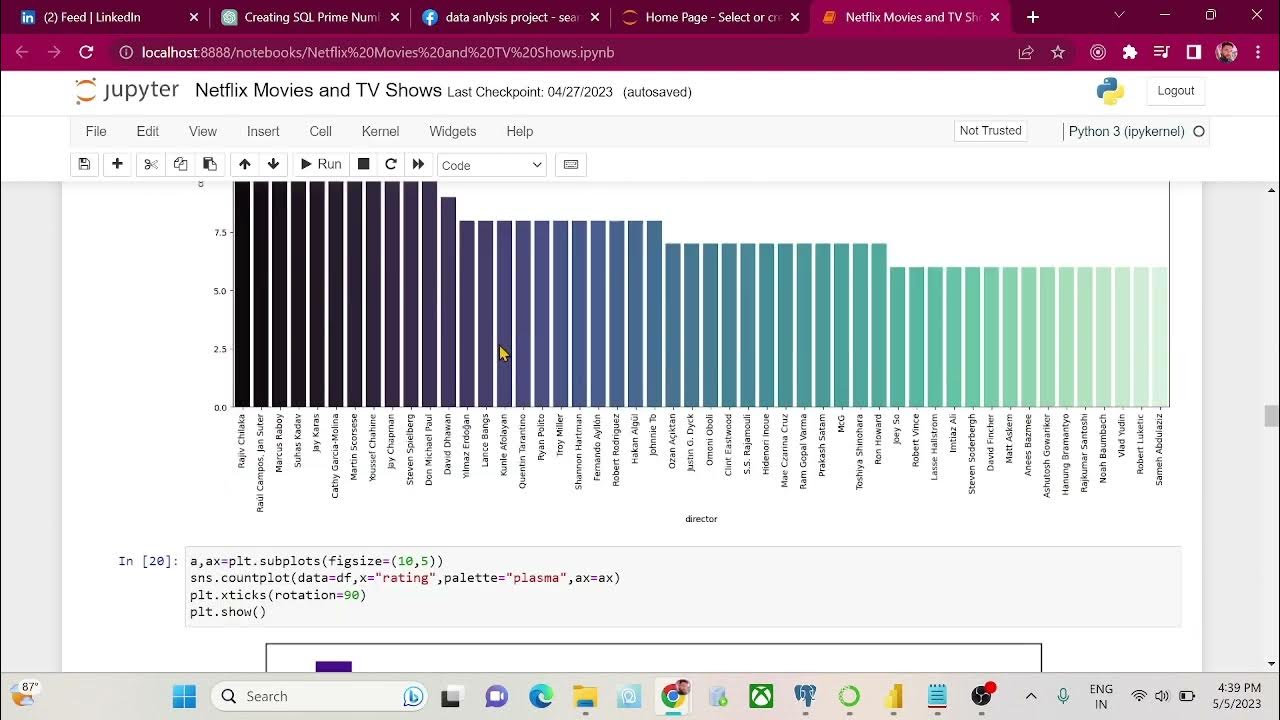
Task: Open the Widgets menu
Action: pos(452,131)
